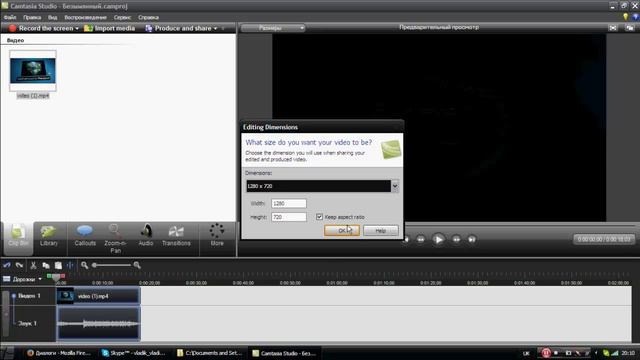Click the zoom out magnifier on timeline
The height and width of the screenshot is (360, 640).
click(84, 265)
